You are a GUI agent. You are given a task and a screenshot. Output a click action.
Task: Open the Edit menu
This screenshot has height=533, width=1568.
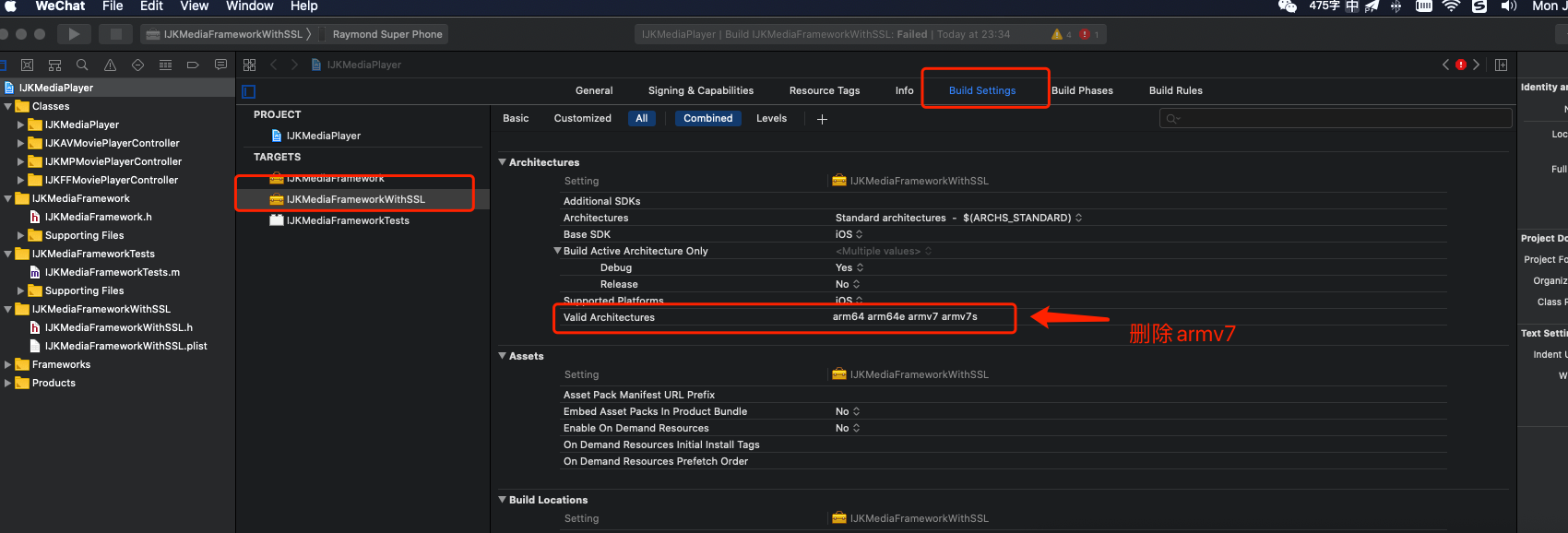pos(151,6)
